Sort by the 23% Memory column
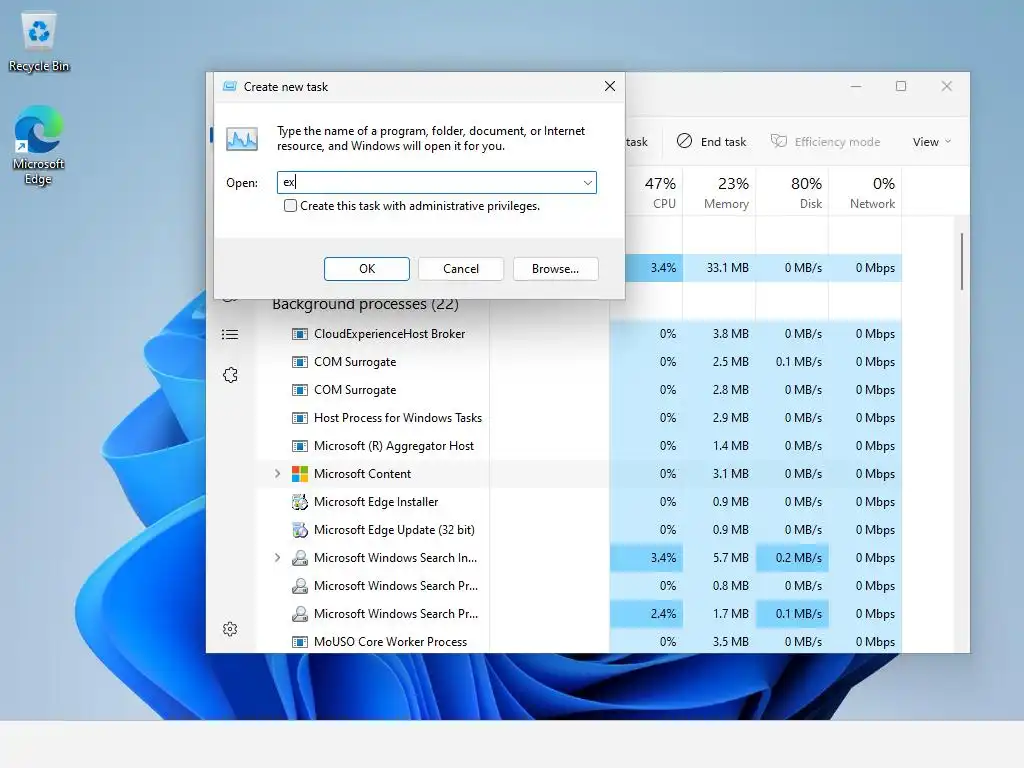Viewport: 1024px width, 768px height. pos(719,192)
